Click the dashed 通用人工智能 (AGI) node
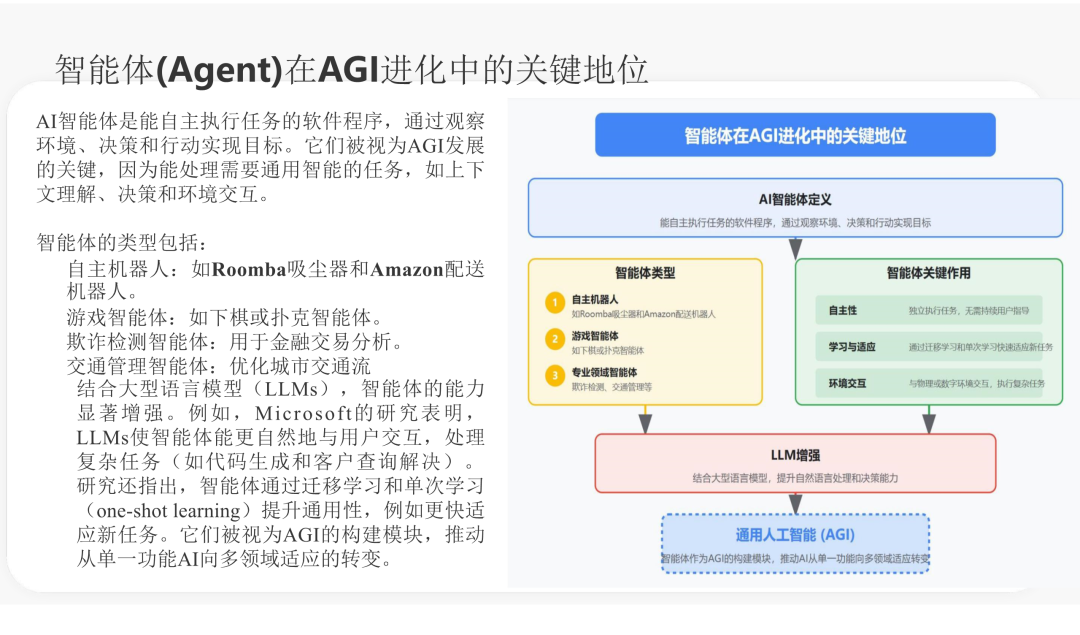Screen dimensions: 1080x635 (x=795, y=540)
